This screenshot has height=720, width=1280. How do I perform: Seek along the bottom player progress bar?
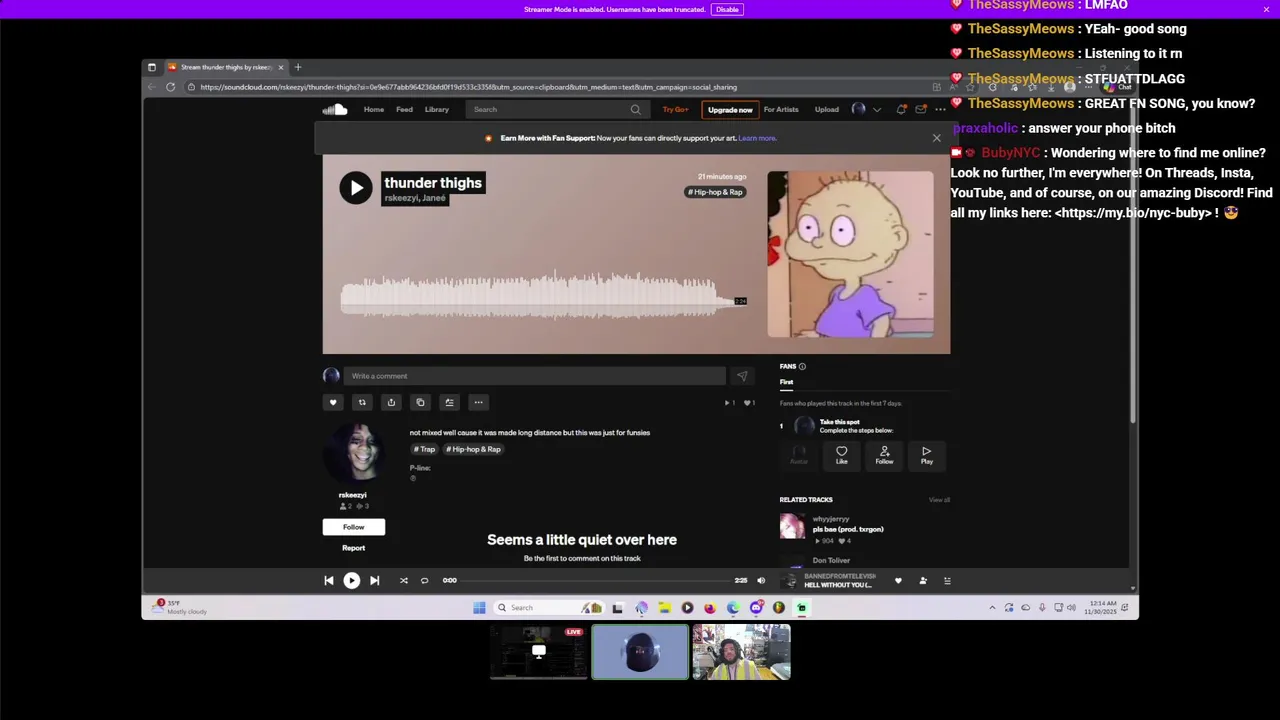(x=596, y=580)
